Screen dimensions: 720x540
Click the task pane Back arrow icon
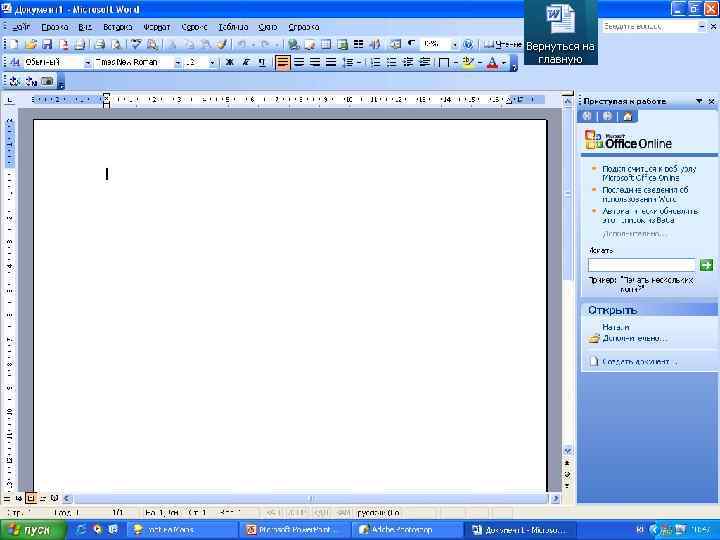(587, 117)
